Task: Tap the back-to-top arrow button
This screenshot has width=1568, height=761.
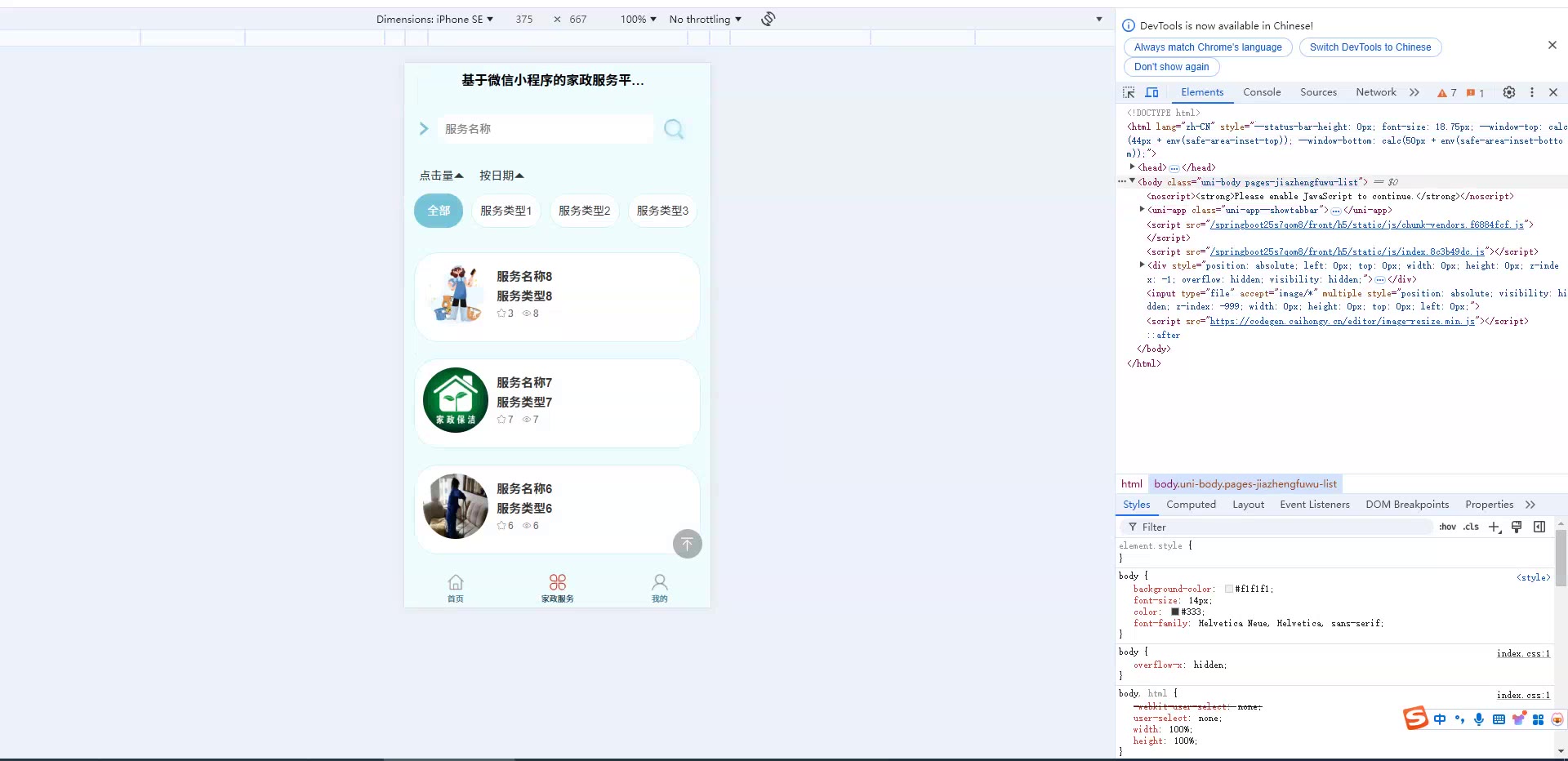Action: coord(688,544)
